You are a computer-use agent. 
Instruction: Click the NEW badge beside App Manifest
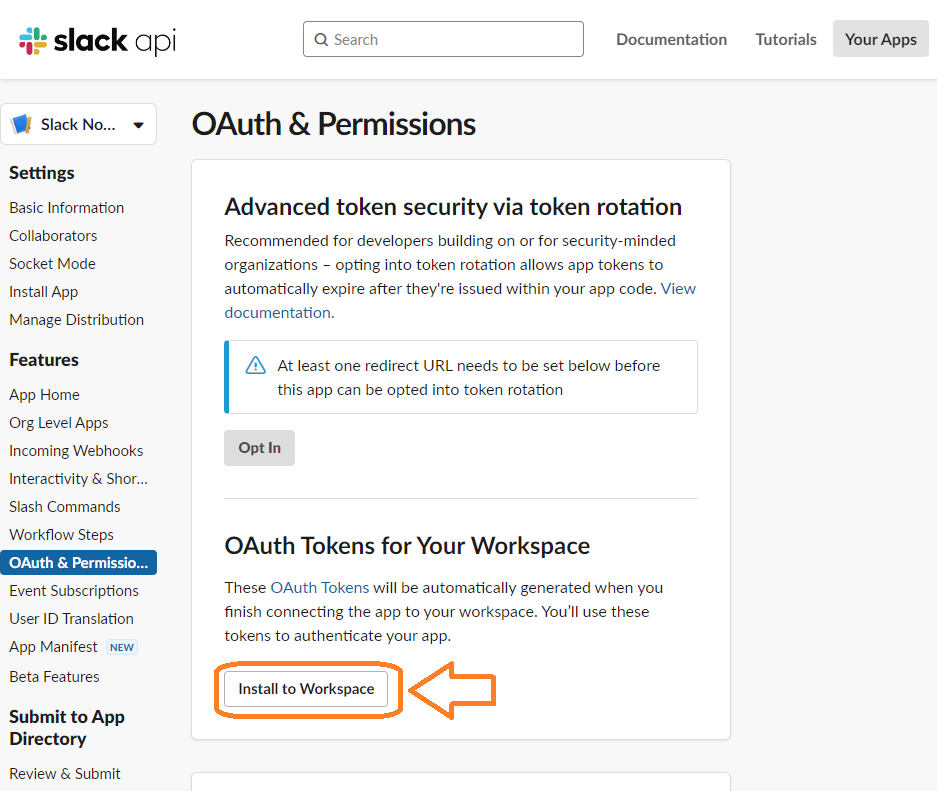[x=122, y=647]
